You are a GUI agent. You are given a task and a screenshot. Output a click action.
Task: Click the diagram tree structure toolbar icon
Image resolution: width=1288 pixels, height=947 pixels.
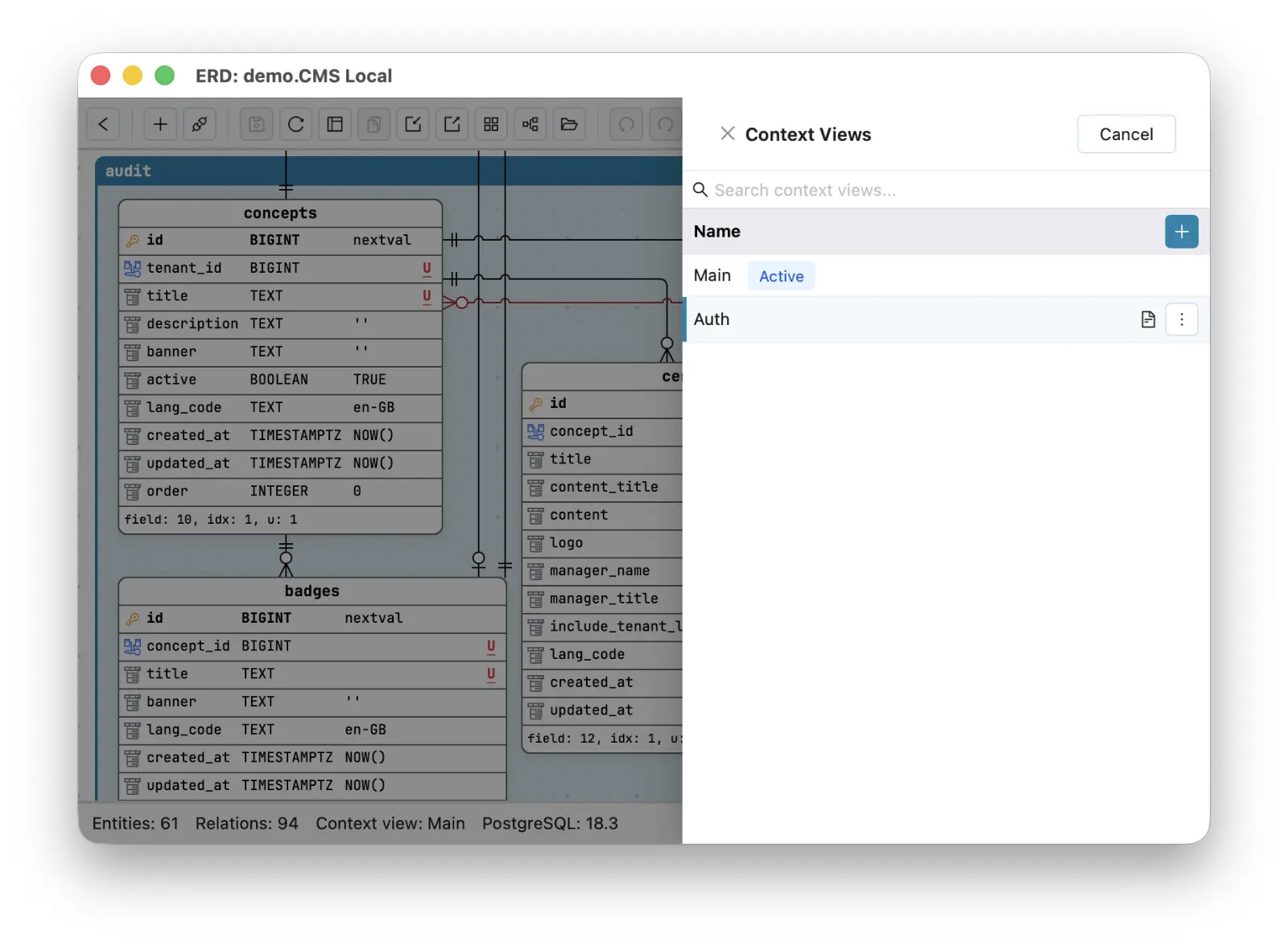tap(530, 124)
